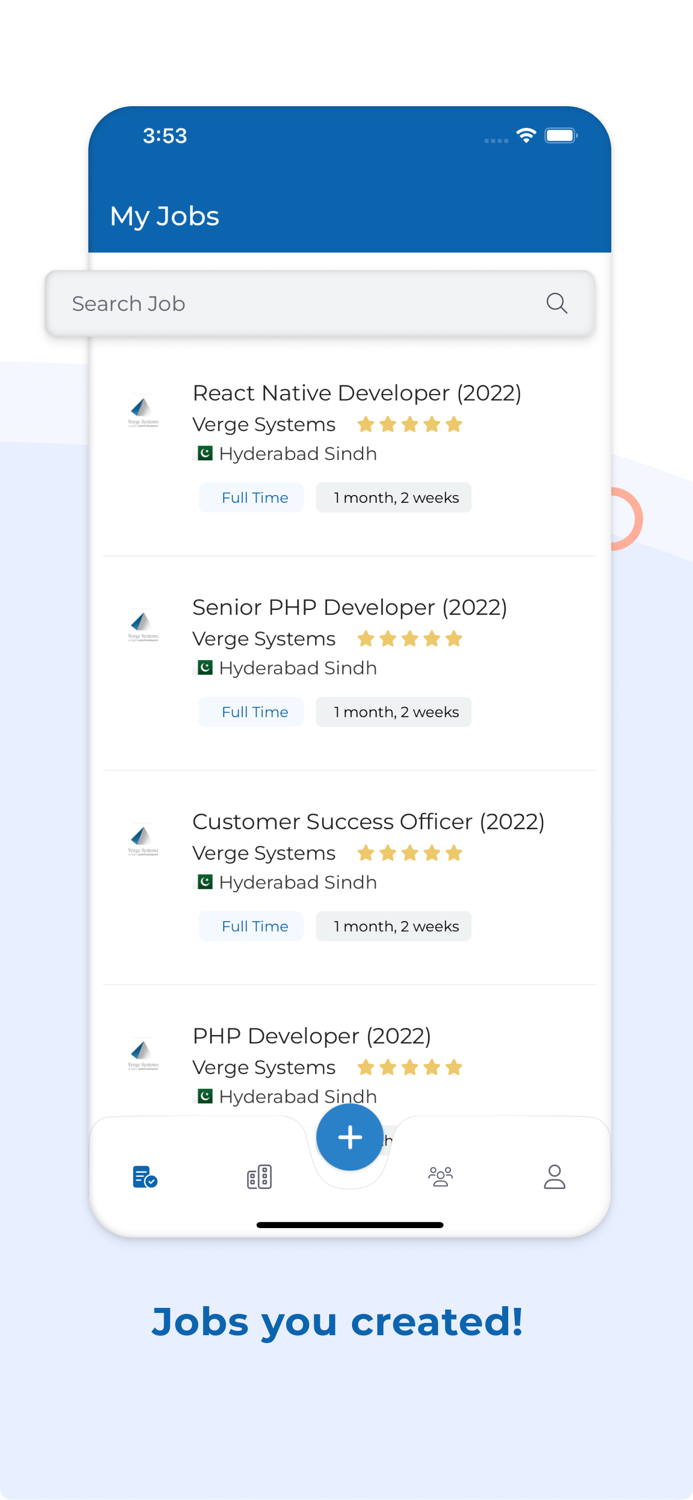Open the Companies building icon
Image resolution: width=693 pixels, height=1500 pixels.
(x=258, y=1177)
